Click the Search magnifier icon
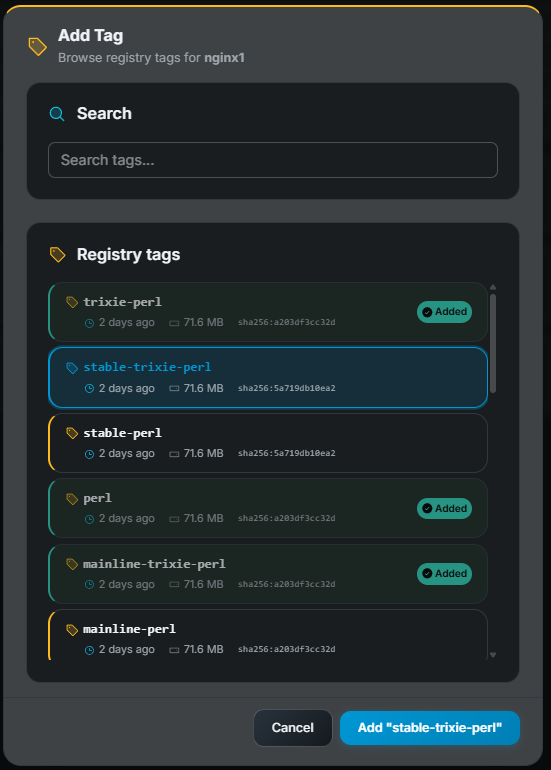The height and width of the screenshot is (770, 551). coord(57,114)
